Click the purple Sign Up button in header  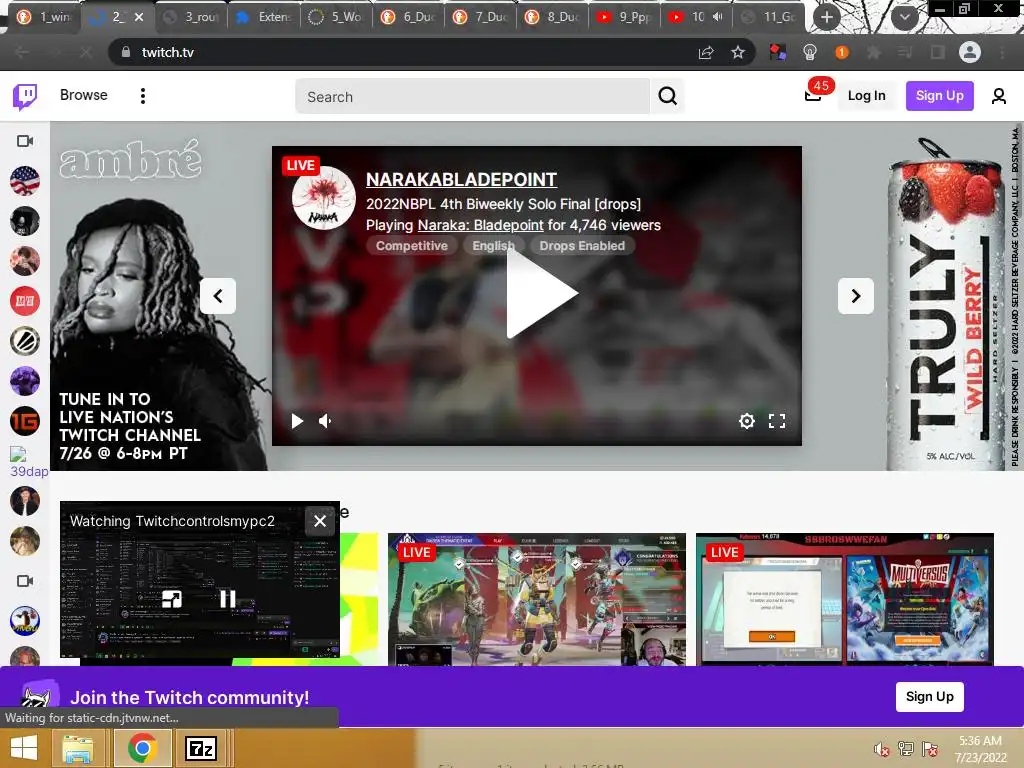click(939, 95)
